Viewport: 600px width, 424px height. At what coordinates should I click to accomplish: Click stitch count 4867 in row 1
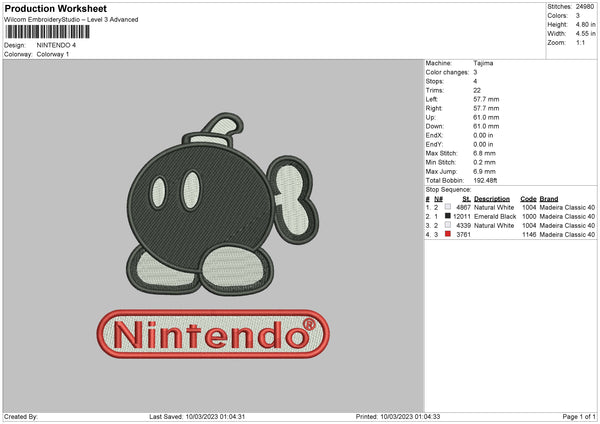[463, 207]
